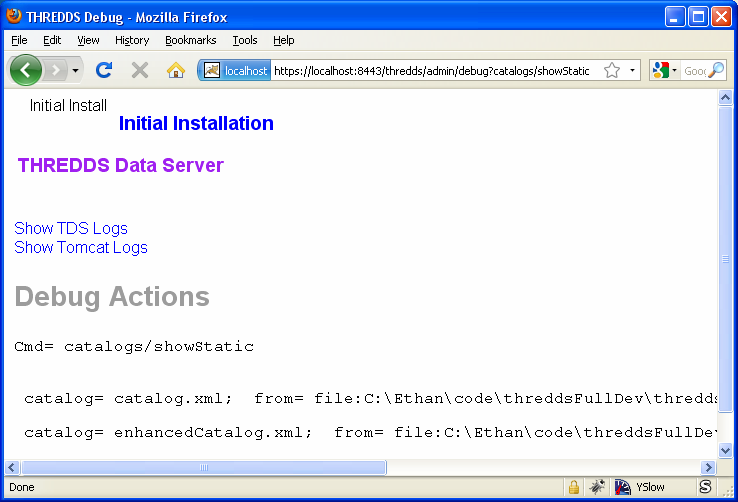This screenshot has height=502, width=738.
Task: Open the Tools menu
Action: (245, 40)
